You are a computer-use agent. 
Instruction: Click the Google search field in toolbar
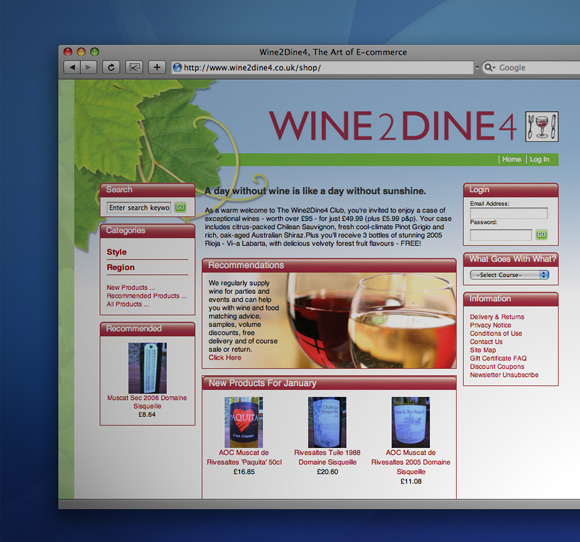coord(531,67)
